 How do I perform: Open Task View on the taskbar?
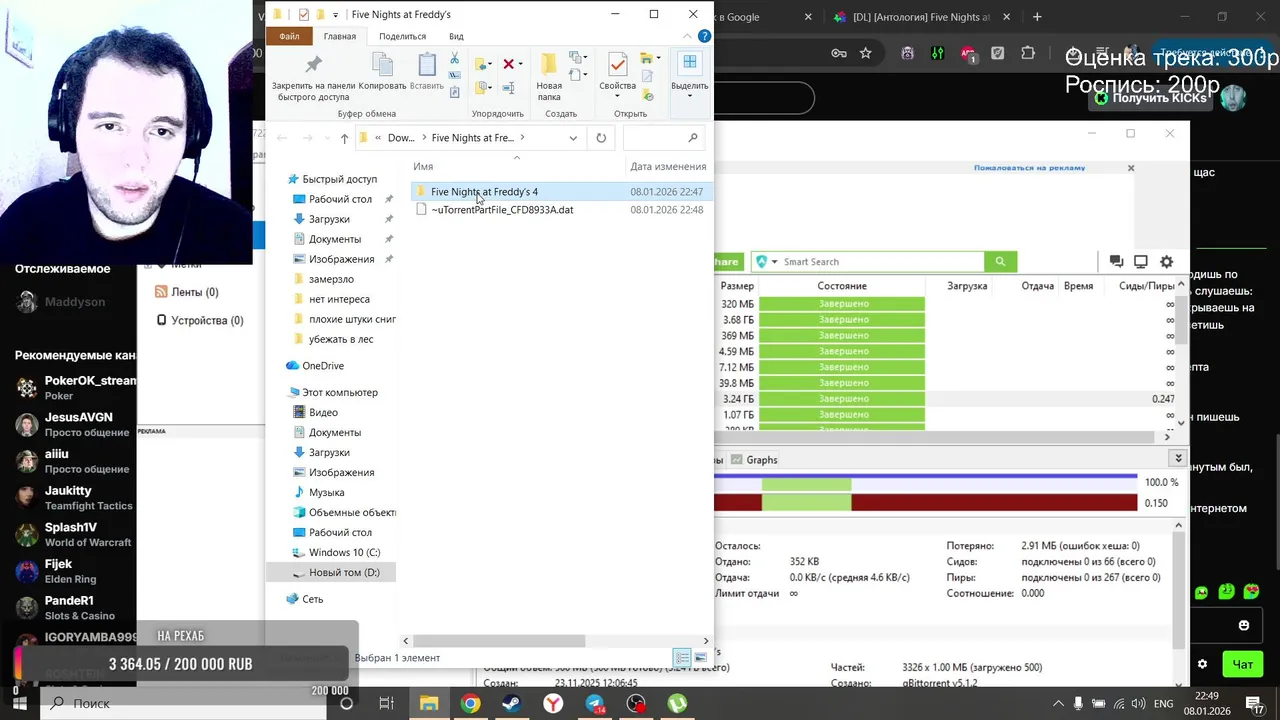387,704
